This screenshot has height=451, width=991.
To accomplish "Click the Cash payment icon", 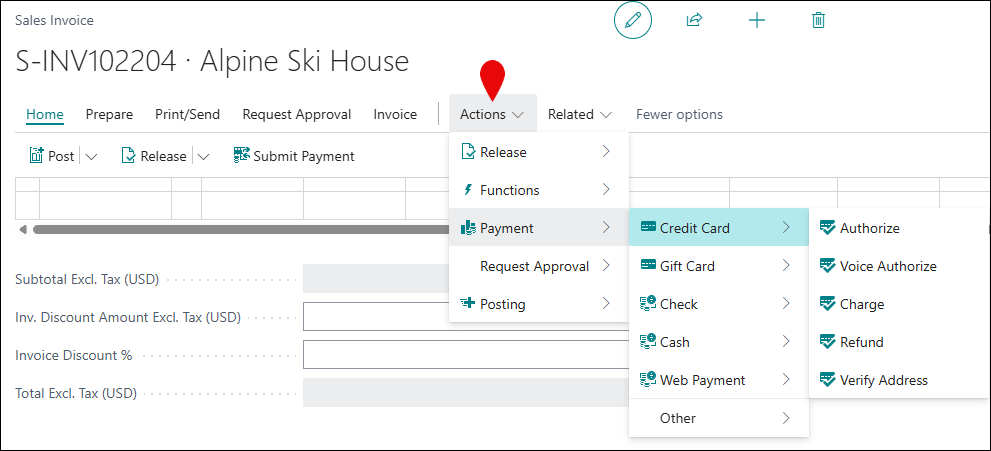I will click(648, 341).
